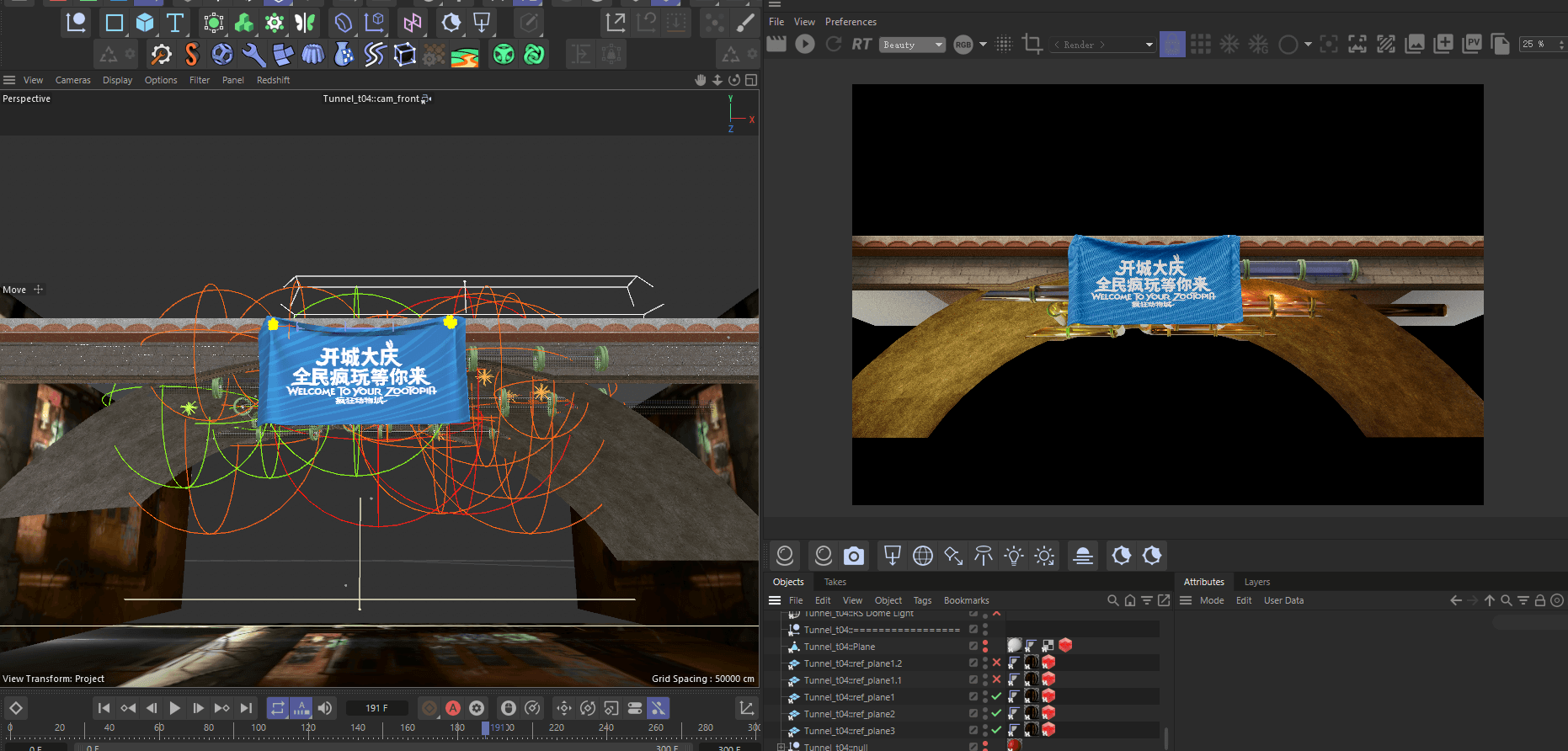Open the Beauty AOV dropdown
This screenshot has height=751, width=1568.
coord(913,45)
